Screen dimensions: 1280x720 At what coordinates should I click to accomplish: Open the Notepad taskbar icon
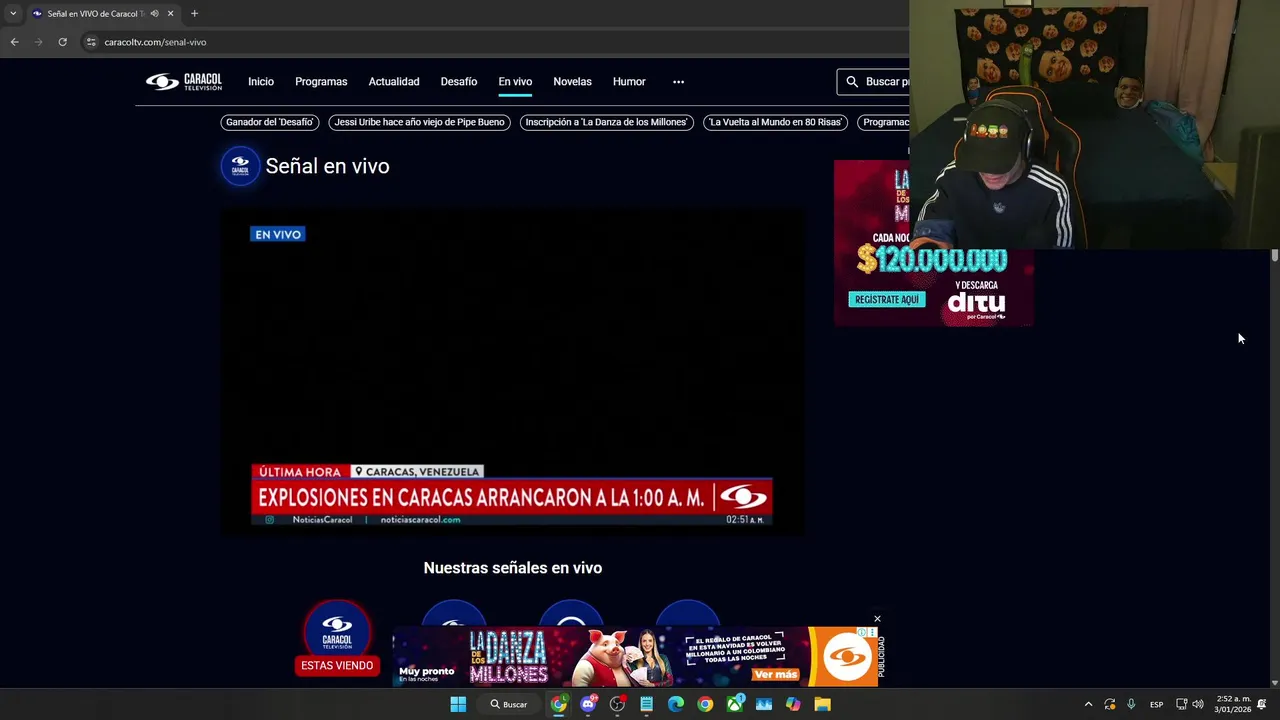pyautogui.click(x=647, y=704)
